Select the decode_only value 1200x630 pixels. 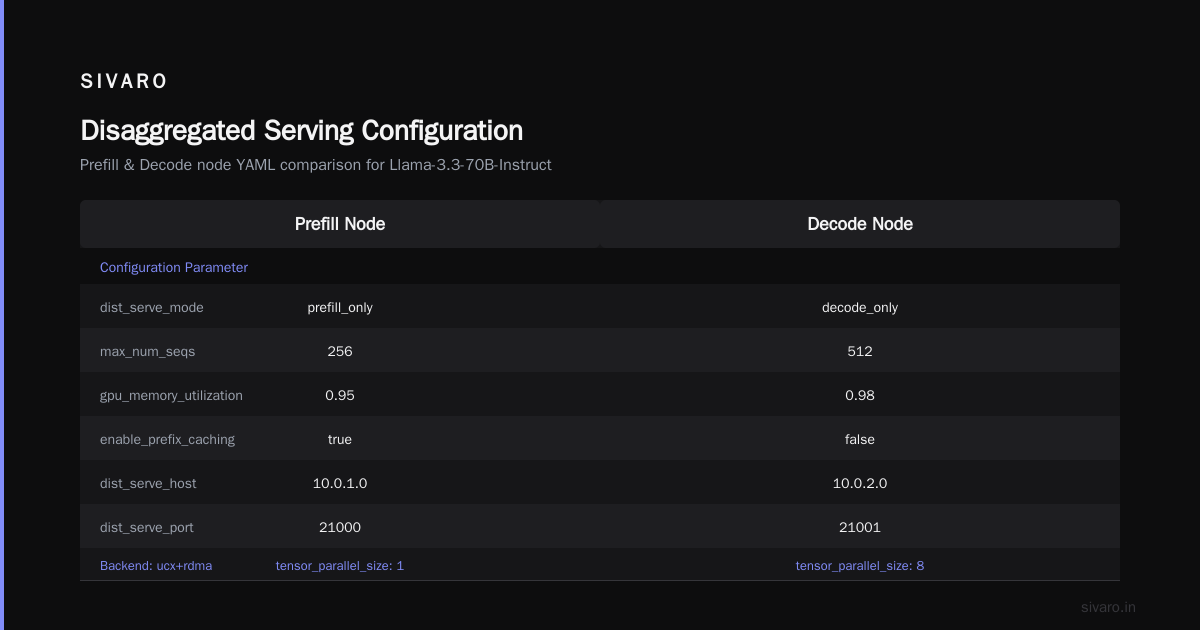pyautogui.click(x=860, y=308)
